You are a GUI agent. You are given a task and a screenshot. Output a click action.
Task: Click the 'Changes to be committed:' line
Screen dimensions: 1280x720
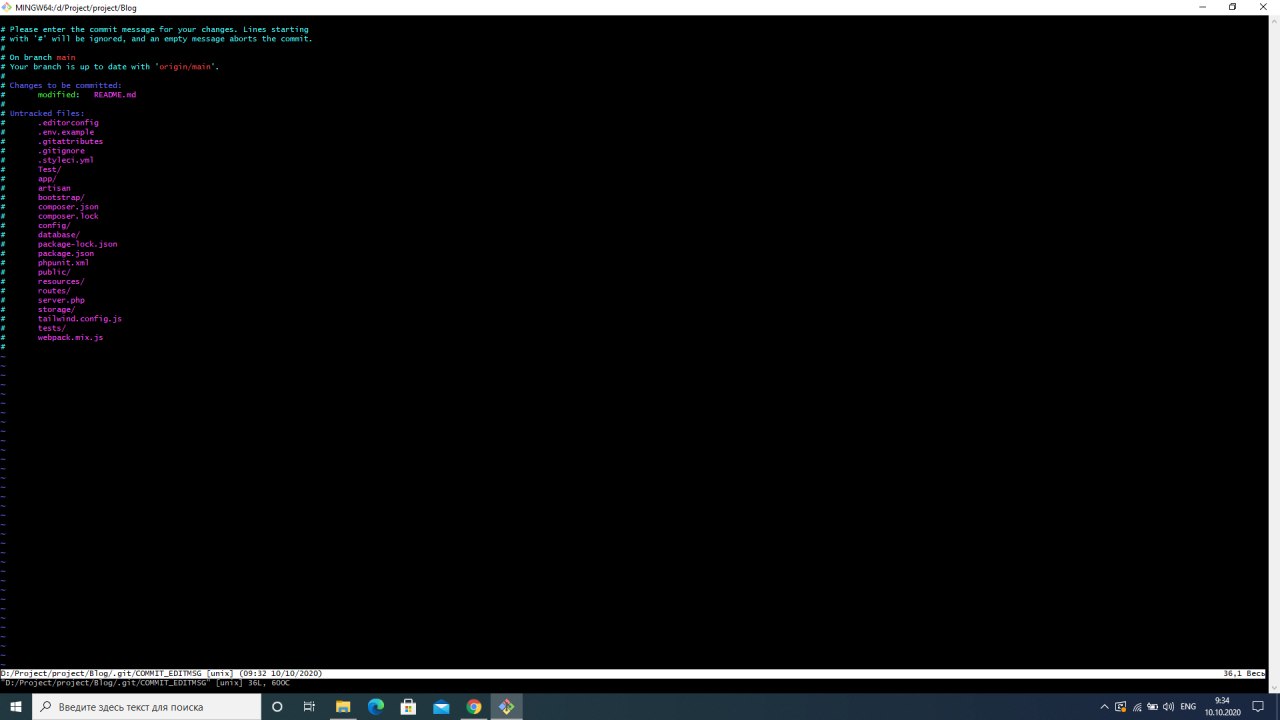coord(65,85)
